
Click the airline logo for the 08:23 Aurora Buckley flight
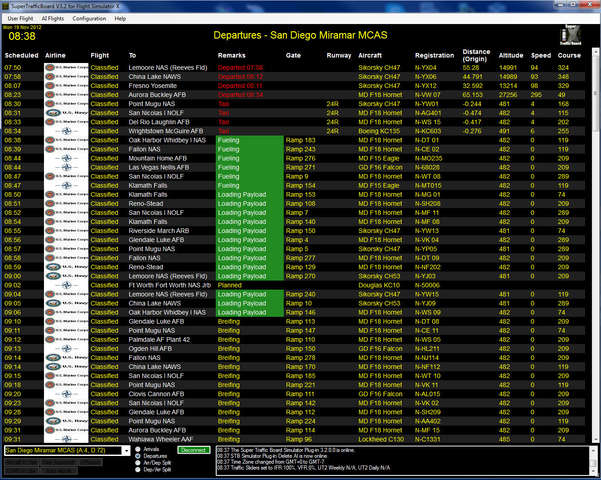(x=66, y=95)
